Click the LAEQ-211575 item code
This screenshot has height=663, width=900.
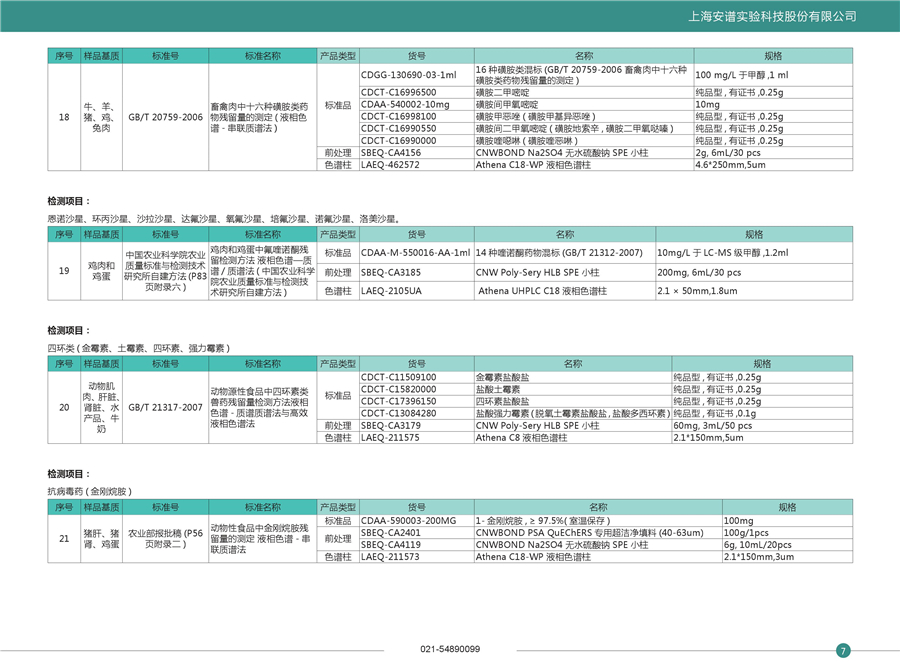tap(390, 437)
